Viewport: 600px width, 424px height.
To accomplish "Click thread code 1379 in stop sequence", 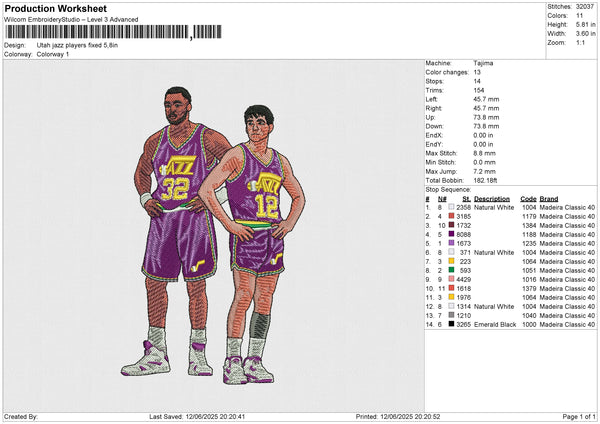I will click(x=529, y=289).
